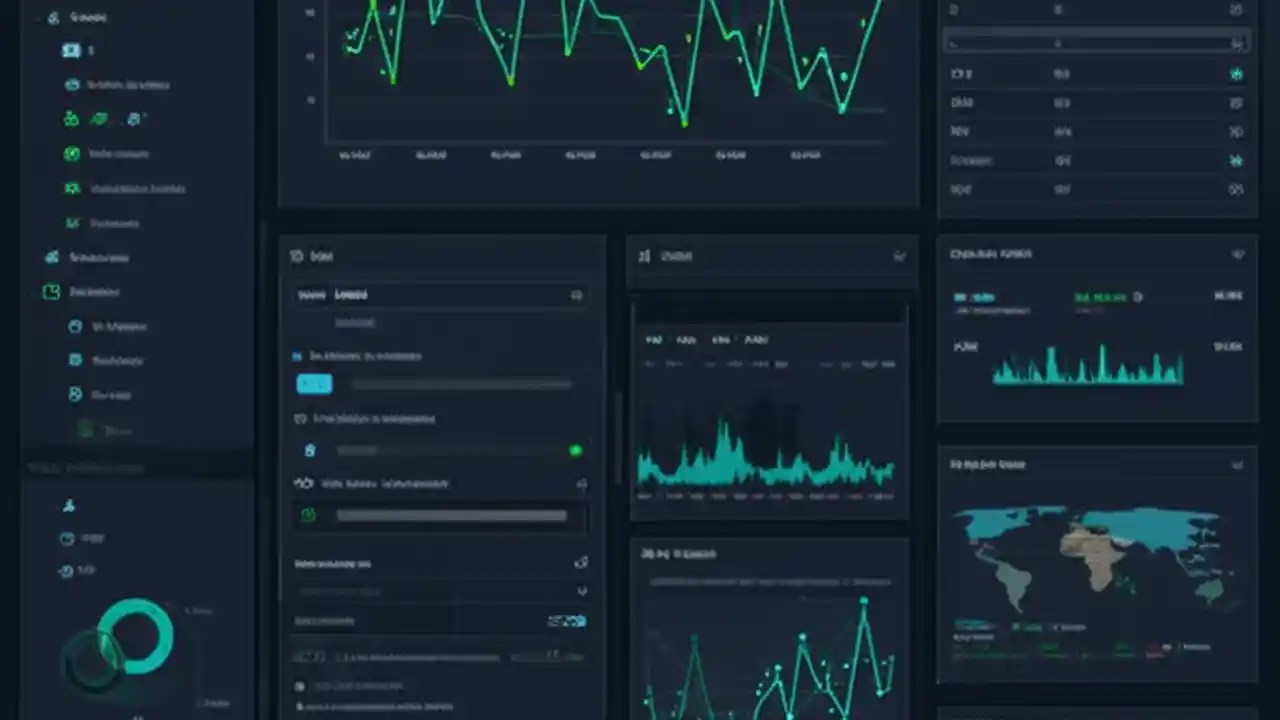The height and width of the screenshot is (720, 1280).
Task: Click the circular timer icon in the sidebar
Action: (66, 570)
